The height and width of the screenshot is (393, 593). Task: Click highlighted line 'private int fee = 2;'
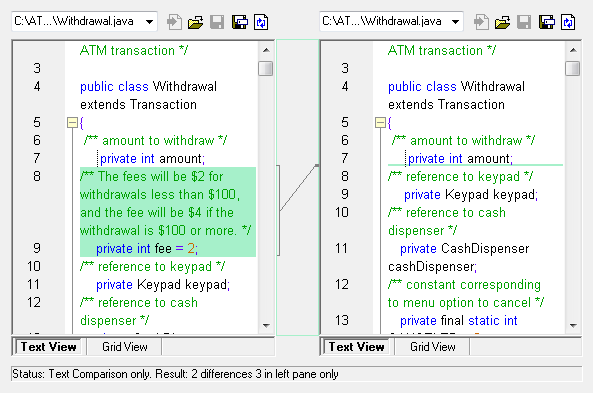[147, 249]
